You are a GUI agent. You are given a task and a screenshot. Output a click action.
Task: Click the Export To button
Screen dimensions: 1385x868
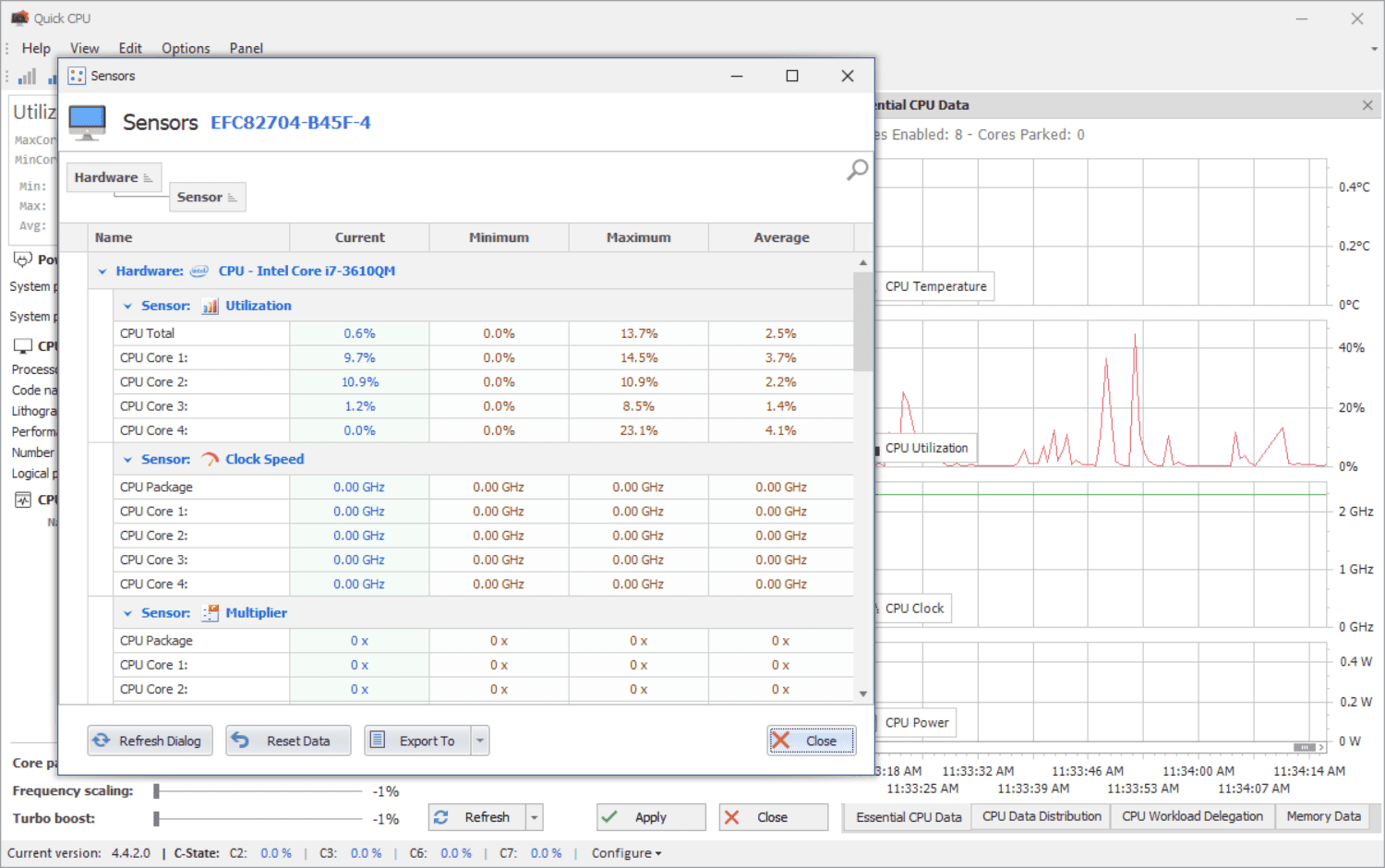coord(418,741)
